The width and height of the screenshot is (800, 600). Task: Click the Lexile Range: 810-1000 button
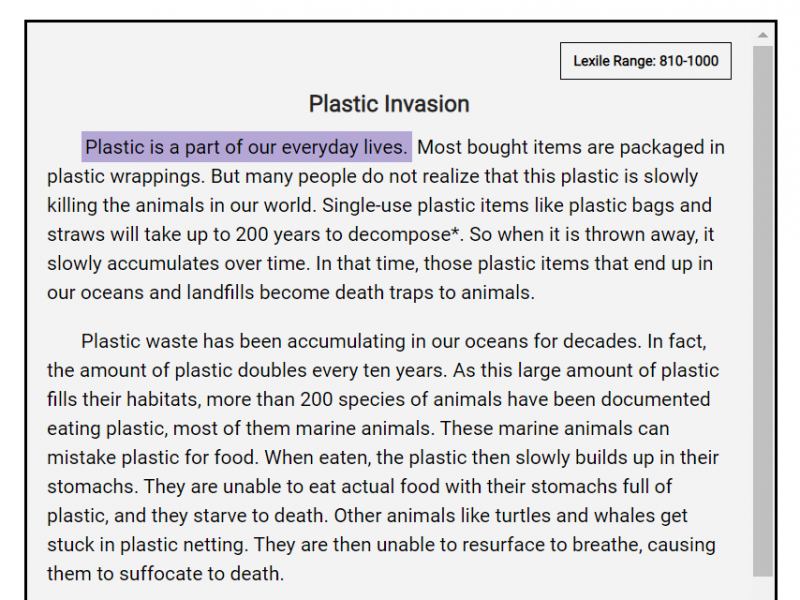tap(645, 61)
